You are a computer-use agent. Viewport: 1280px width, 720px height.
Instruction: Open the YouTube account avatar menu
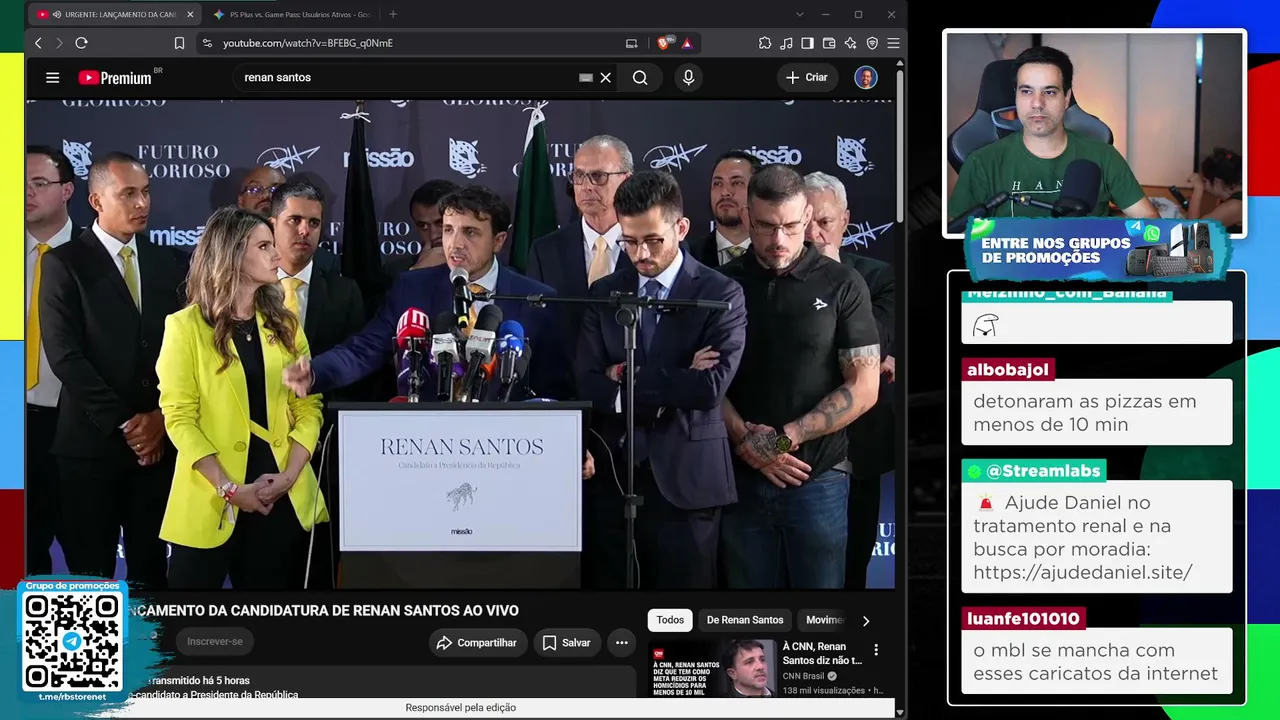[x=866, y=77]
